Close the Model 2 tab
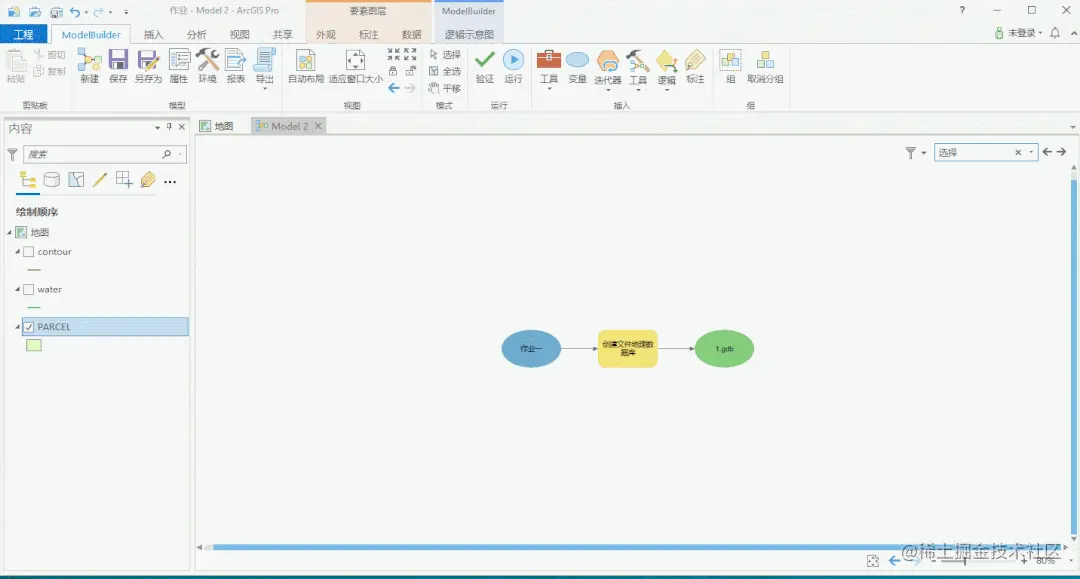This screenshot has width=1080, height=579. [318, 126]
